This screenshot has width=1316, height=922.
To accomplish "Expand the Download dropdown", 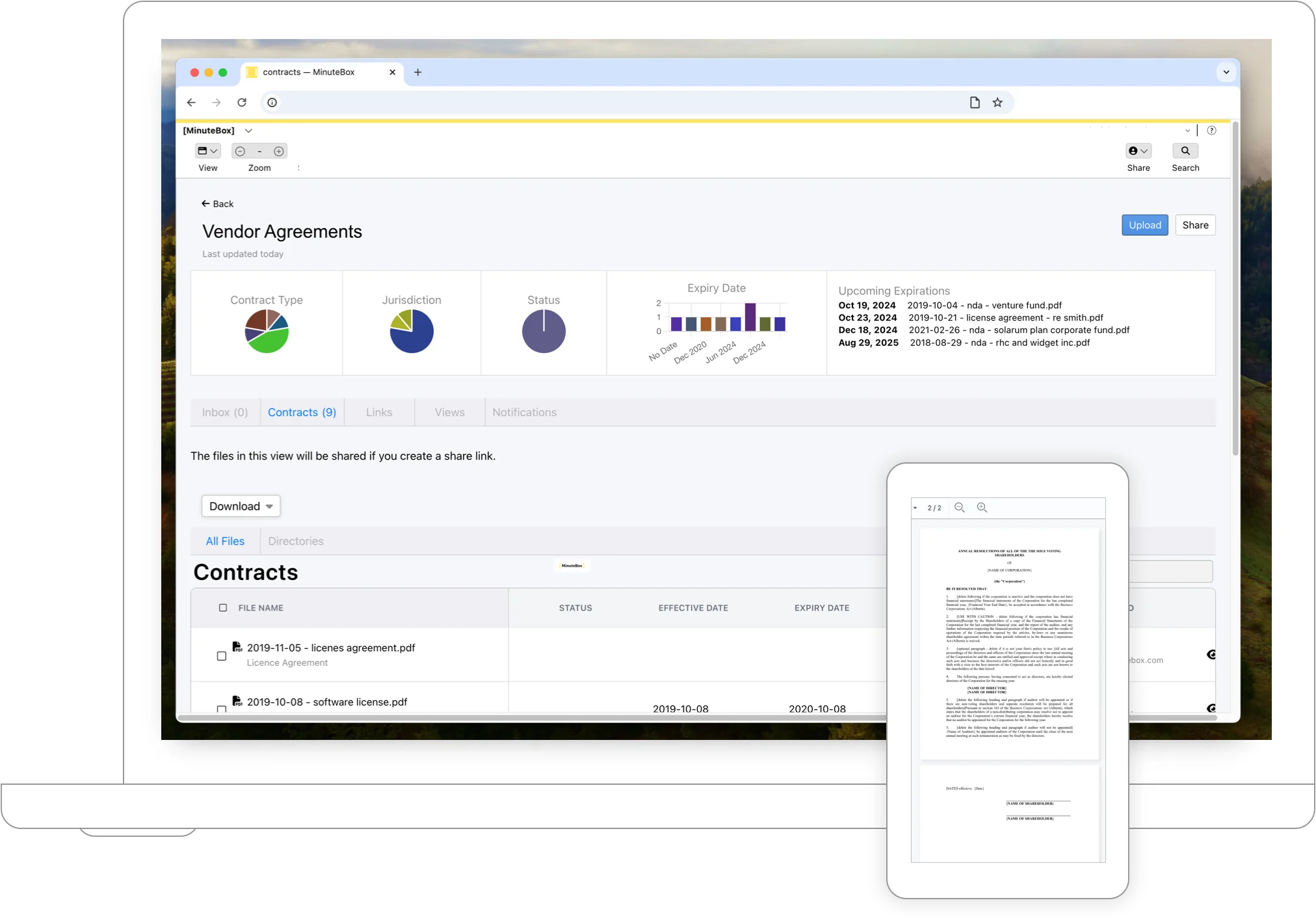I will (x=241, y=507).
